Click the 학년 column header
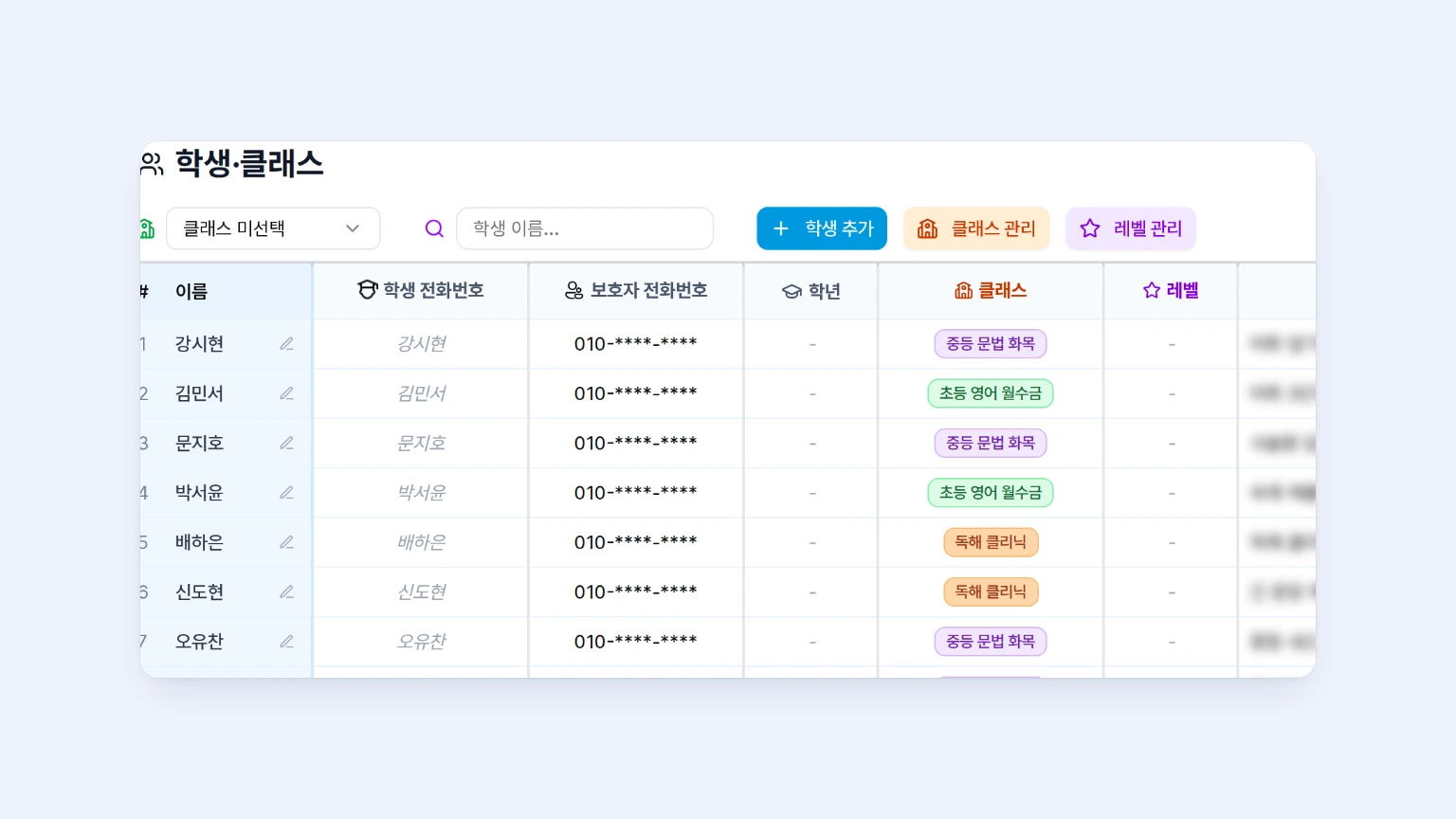Viewport: 1456px width, 819px height. click(x=811, y=291)
